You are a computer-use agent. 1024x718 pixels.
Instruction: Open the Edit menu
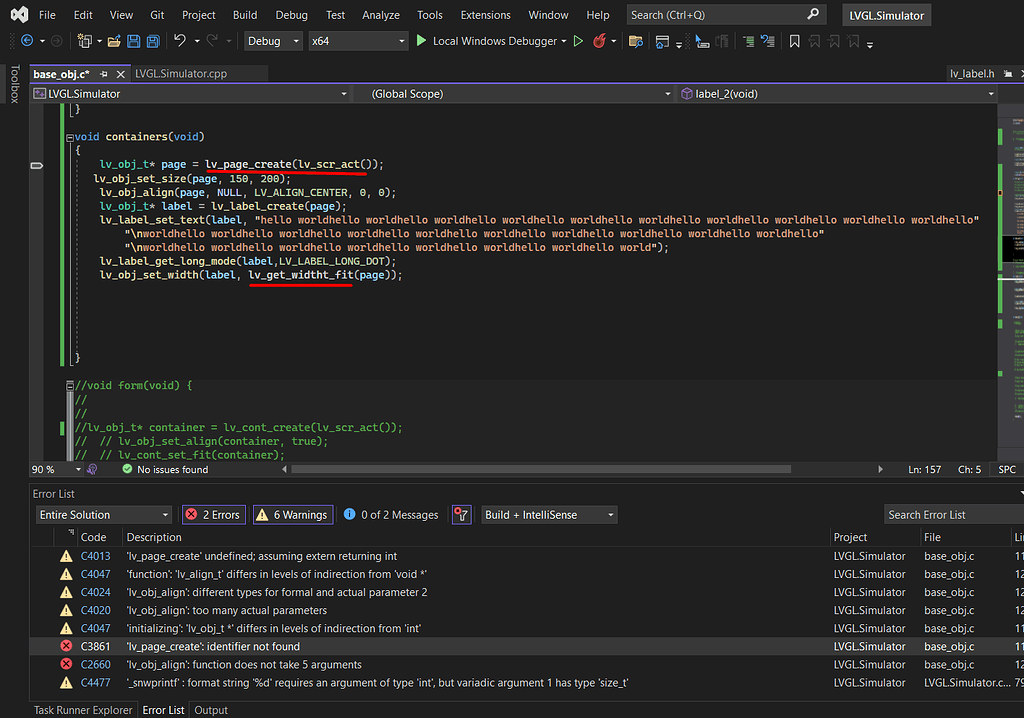coord(83,15)
